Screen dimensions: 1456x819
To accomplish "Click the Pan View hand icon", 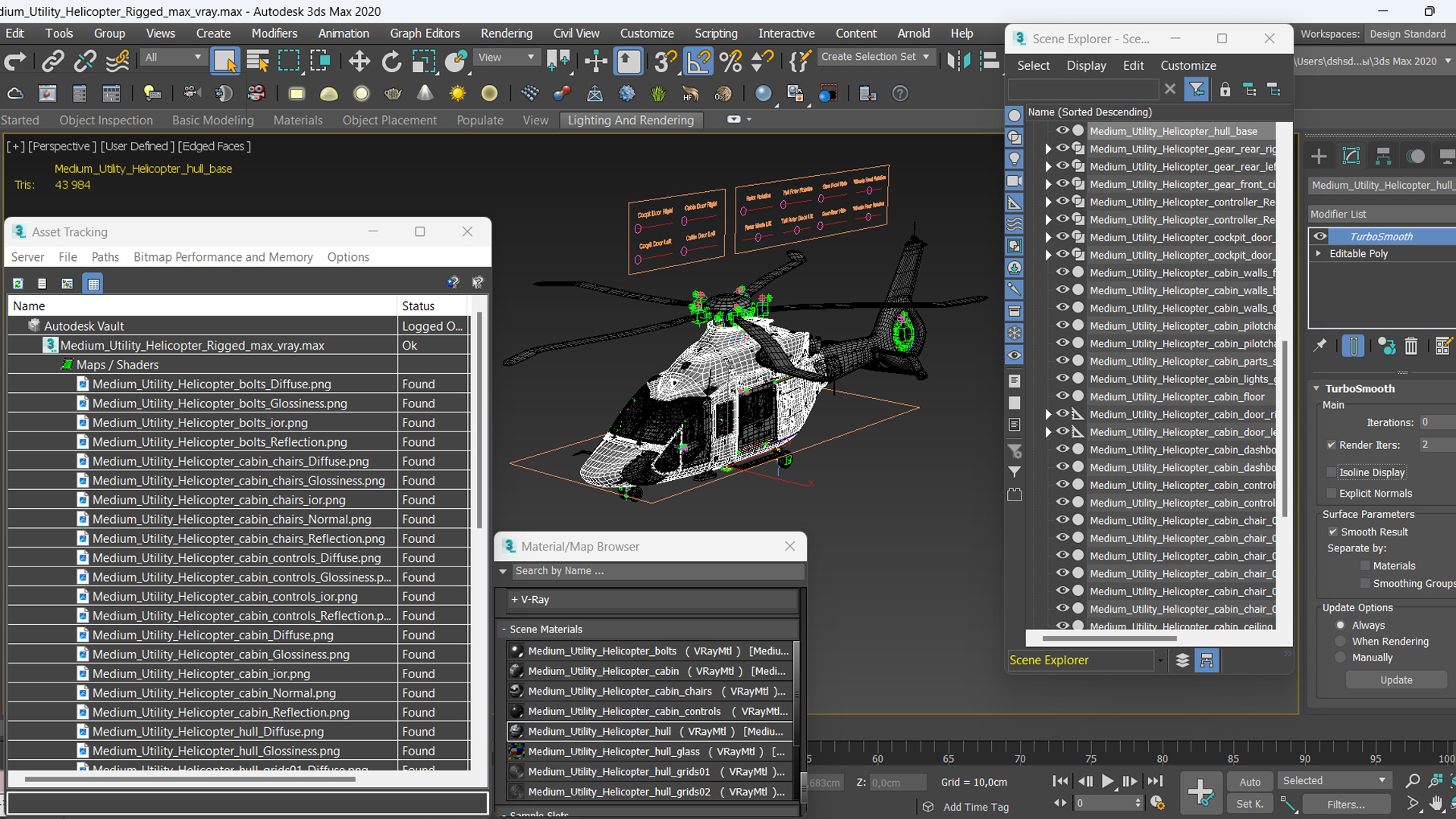I will (x=1436, y=803).
